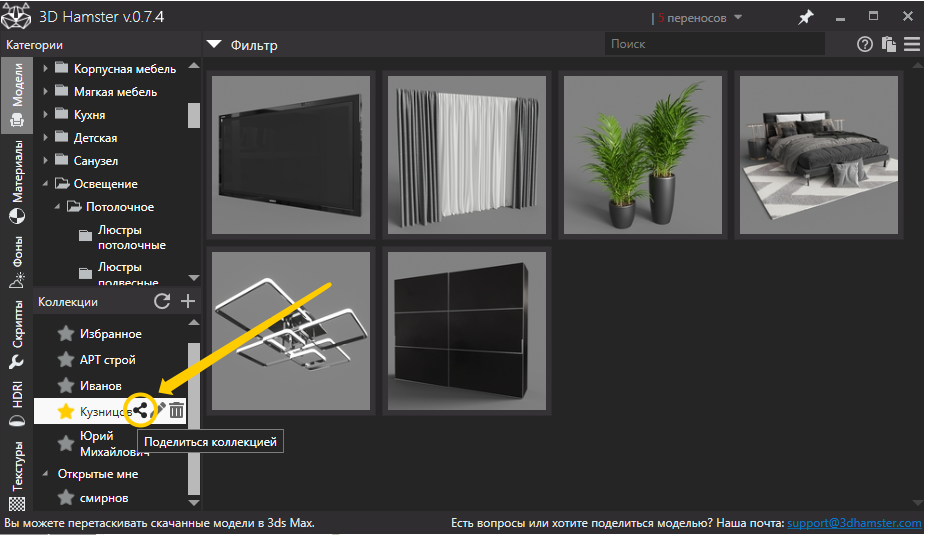Click the collections list scrollbar thumb

click(x=193, y=419)
